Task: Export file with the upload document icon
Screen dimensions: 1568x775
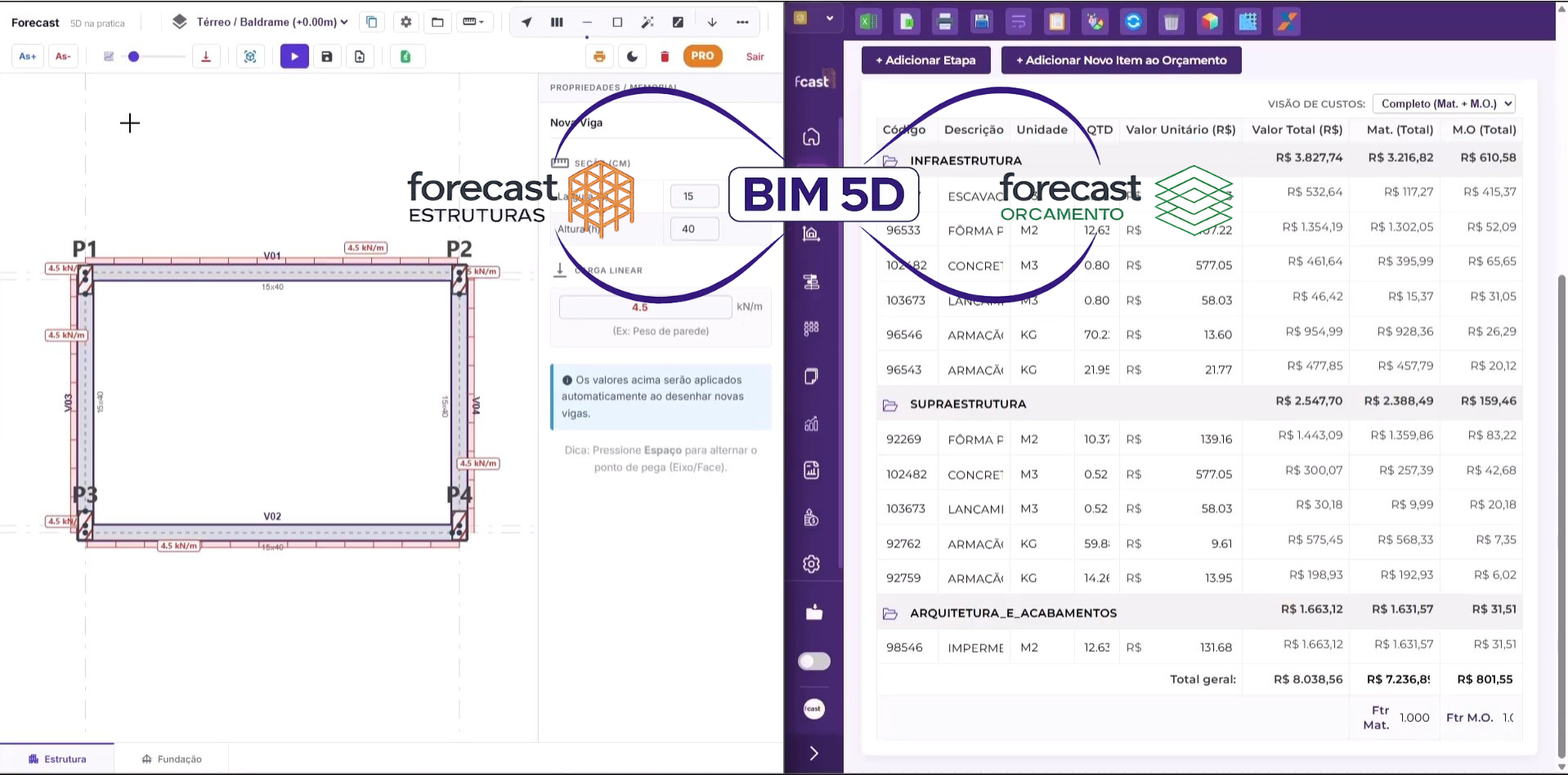Action: (360, 56)
